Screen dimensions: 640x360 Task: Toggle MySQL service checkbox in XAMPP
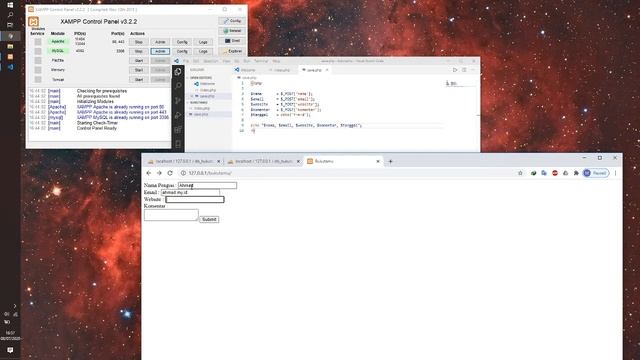tap(38, 51)
